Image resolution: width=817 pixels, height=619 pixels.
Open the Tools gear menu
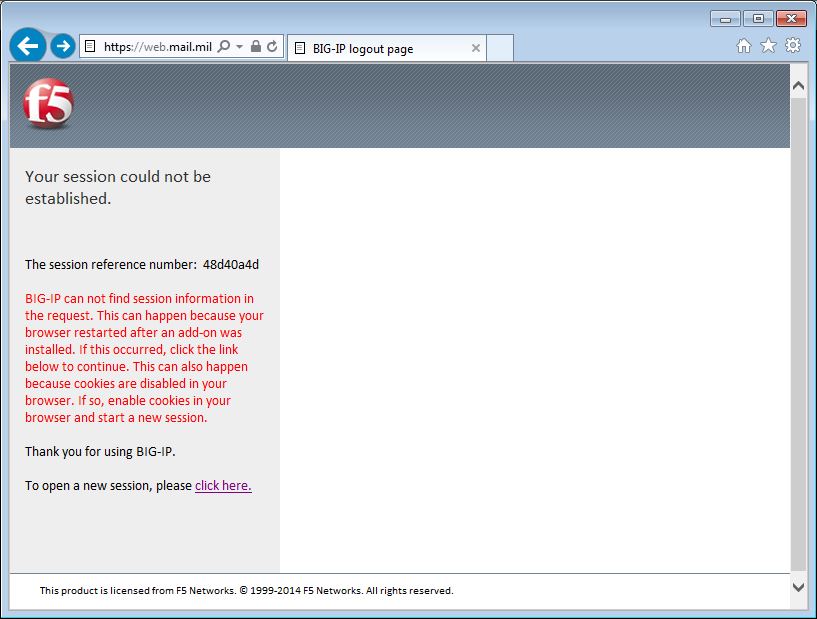(x=793, y=45)
